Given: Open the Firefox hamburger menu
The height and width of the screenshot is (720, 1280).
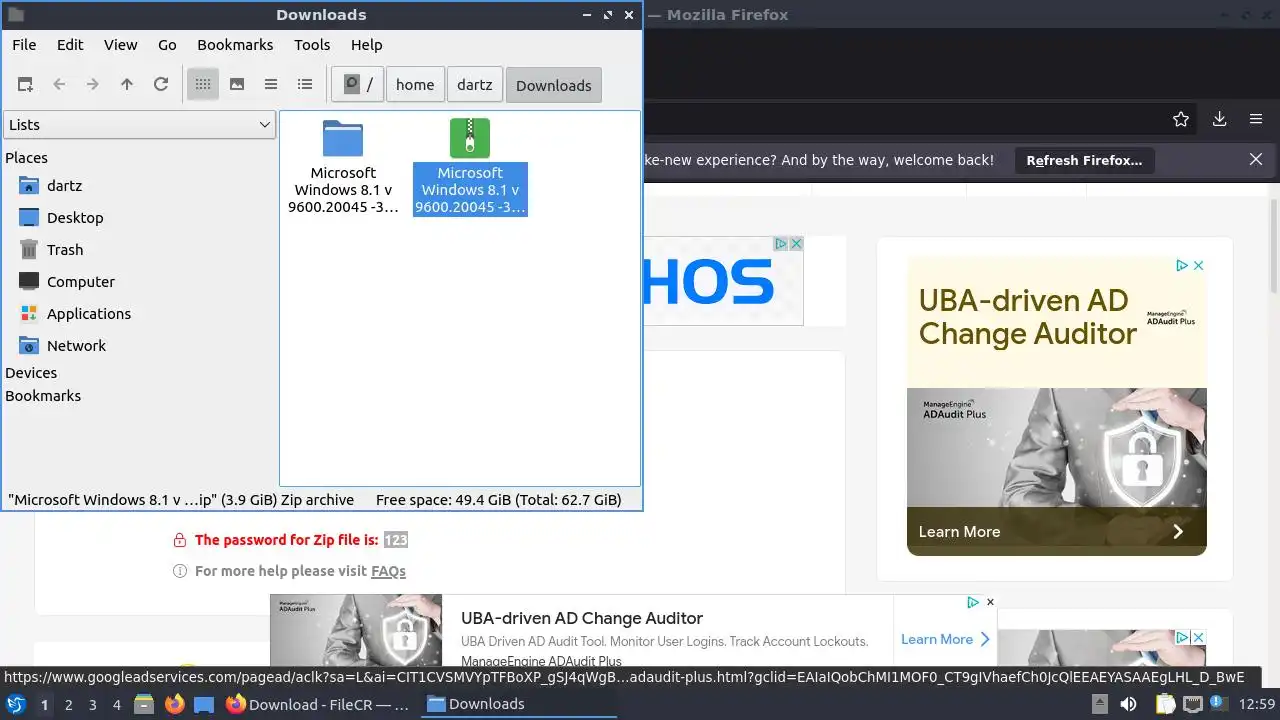Looking at the screenshot, I should tap(1256, 120).
